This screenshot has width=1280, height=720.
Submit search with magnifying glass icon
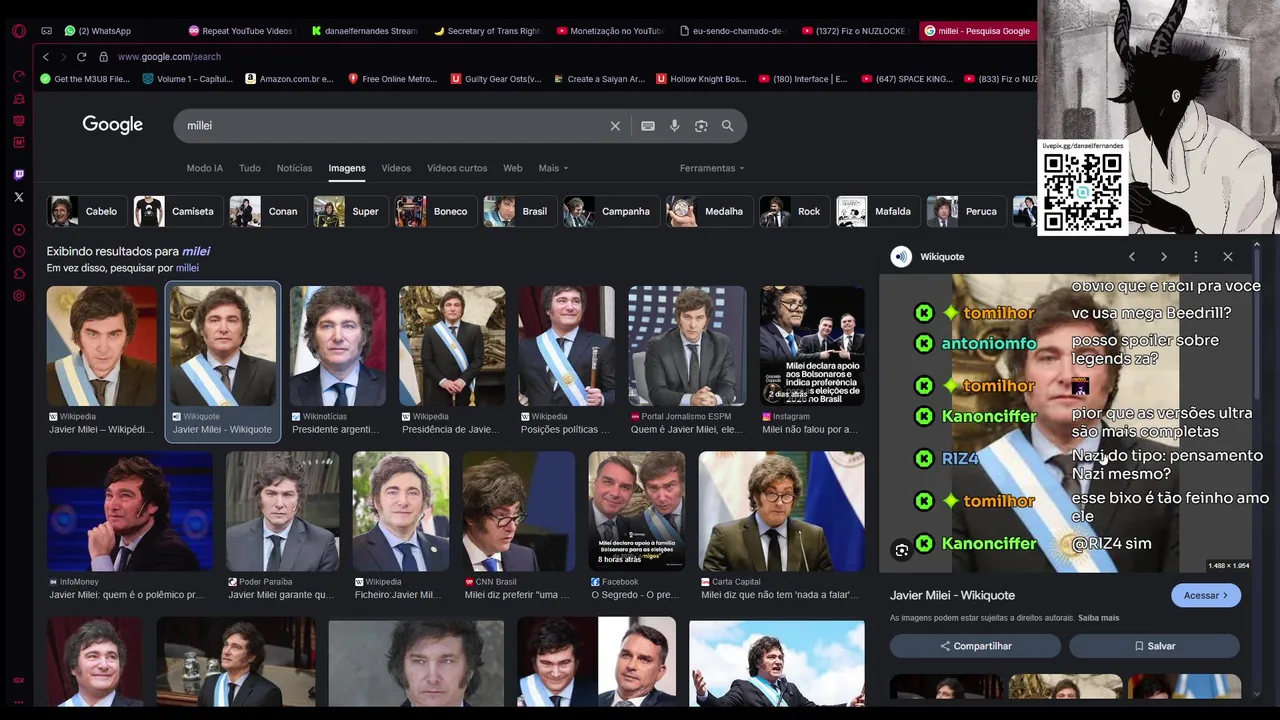[x=728, y=126]
